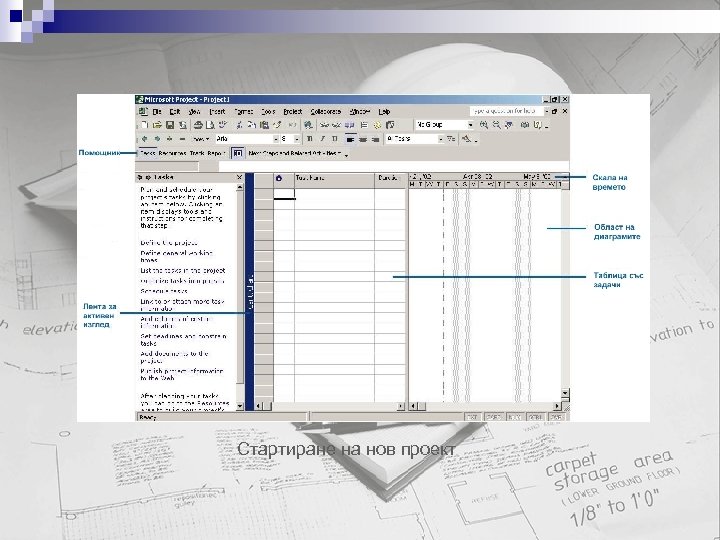Open the File menu
Image resolution: width=720 pixels, height=540 pixels.
point(157,112)
